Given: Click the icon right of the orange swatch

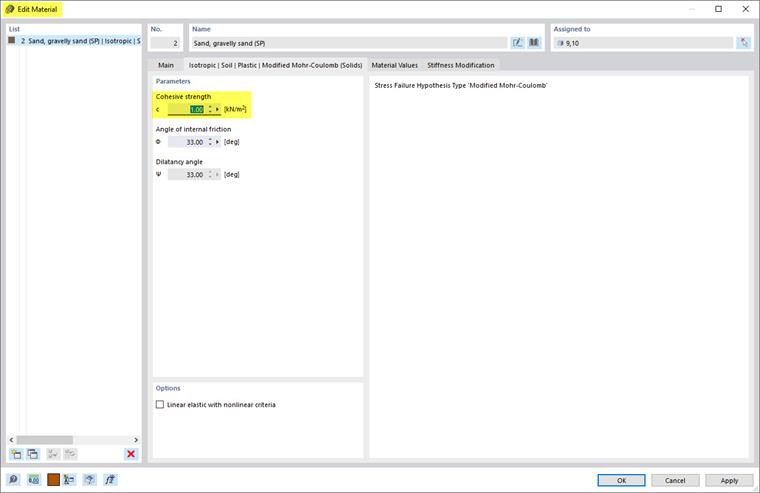Looking at the screenshot, I should (x=69, y=480).
